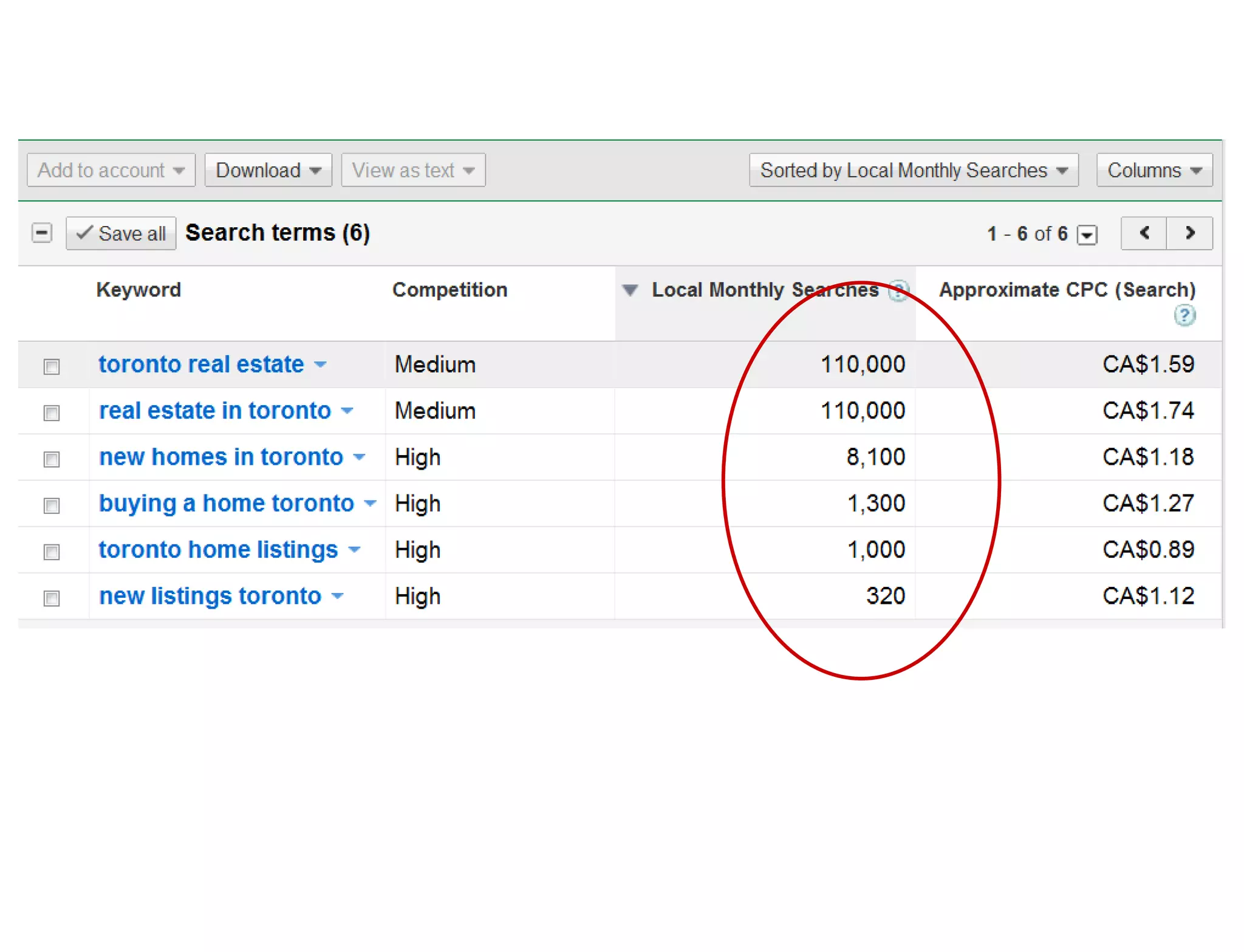Select the CA$1.18 CPC value
The width and height of the screenshot is (1244, 952).
pyautogui.click(x=1148, y=457)
